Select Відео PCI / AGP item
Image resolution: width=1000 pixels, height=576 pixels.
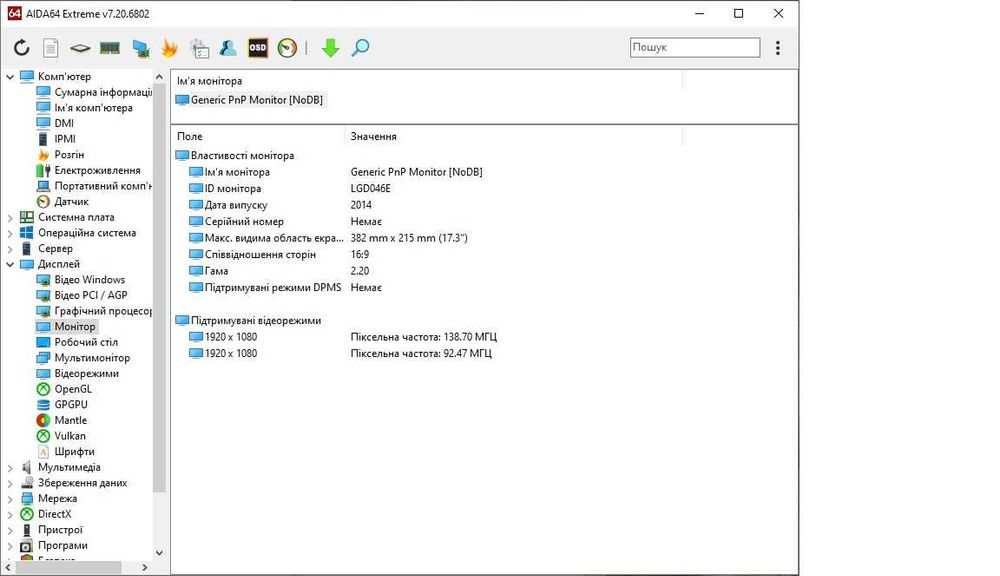pos(82,295)
